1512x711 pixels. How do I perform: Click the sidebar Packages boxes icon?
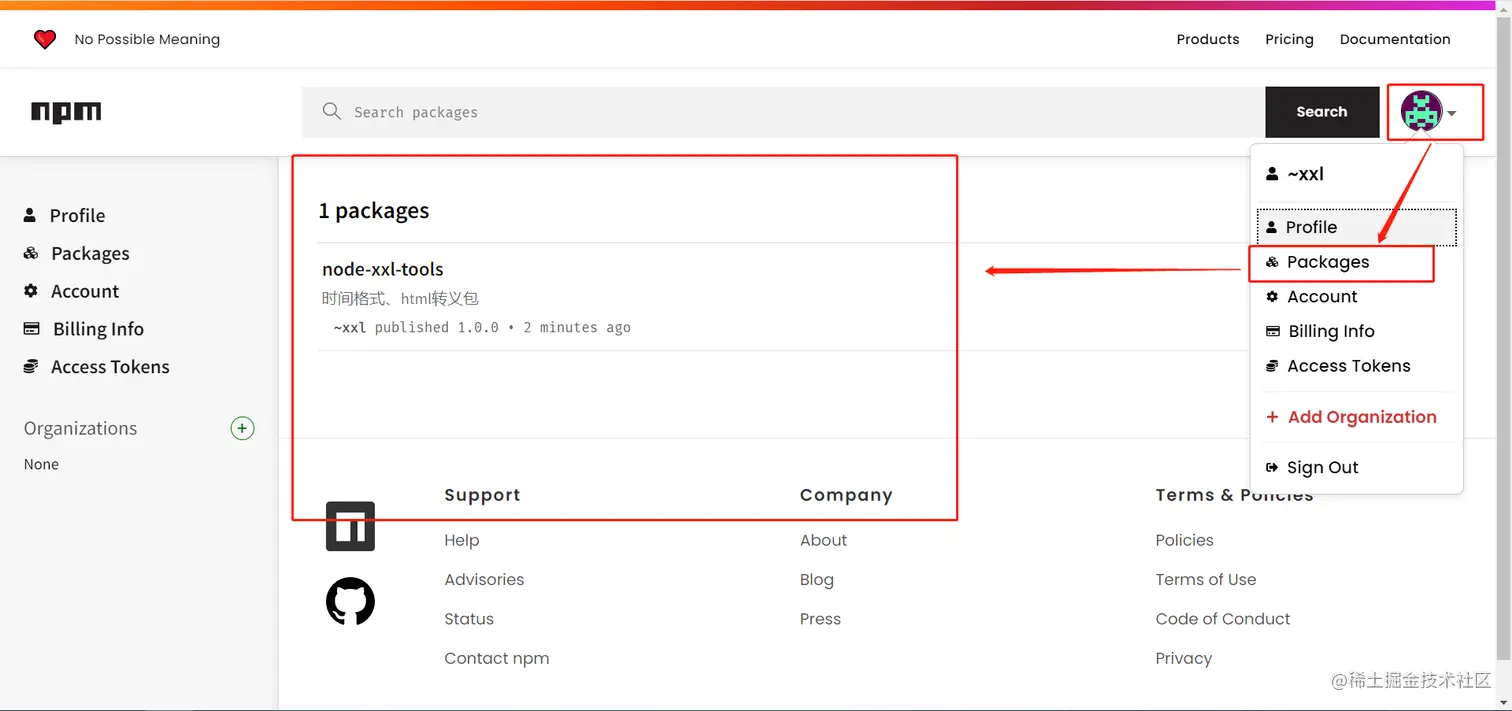[31, 253]
